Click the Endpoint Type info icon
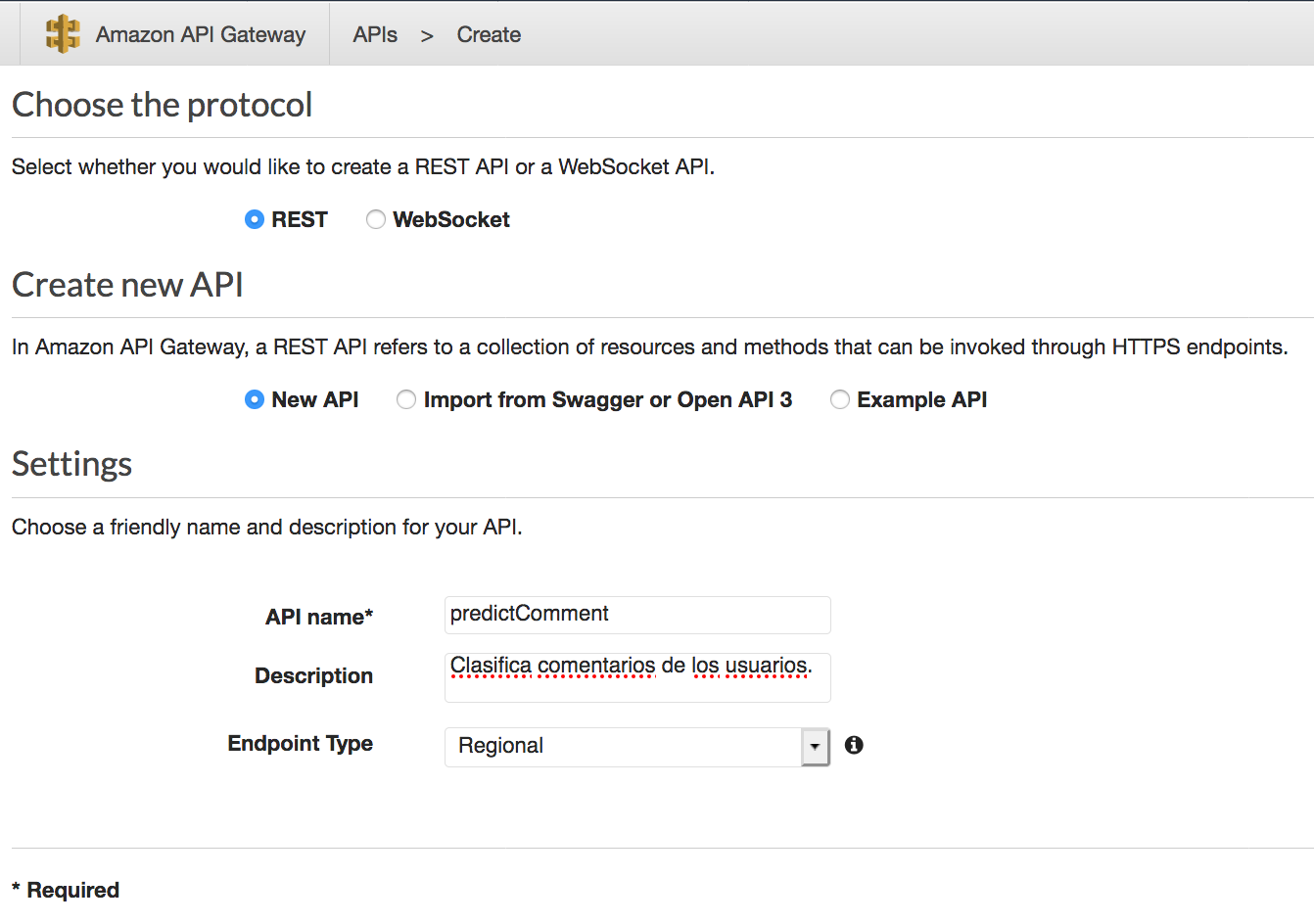This screenshot has height=924, width=1314. tap(854, 745)
